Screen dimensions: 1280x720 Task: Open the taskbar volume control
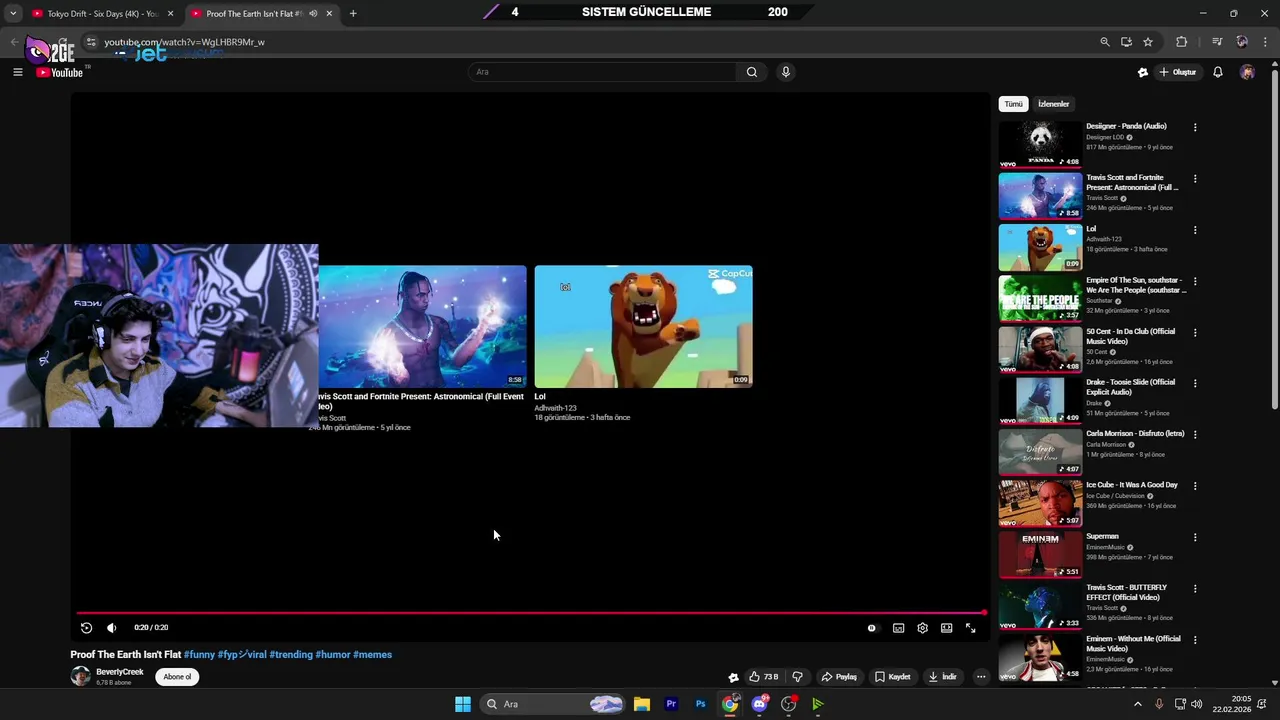tap(1198, 704)
